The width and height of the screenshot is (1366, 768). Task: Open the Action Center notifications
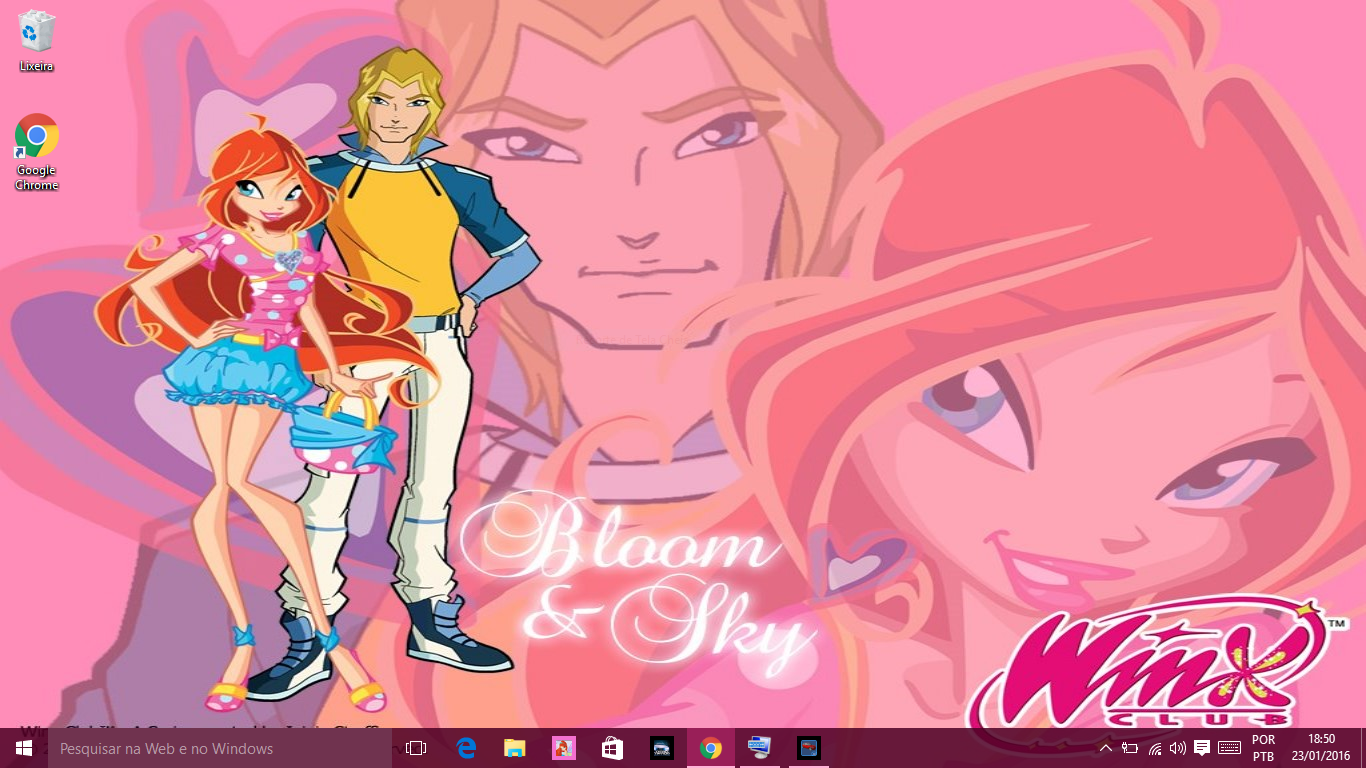pos(1203,748)
